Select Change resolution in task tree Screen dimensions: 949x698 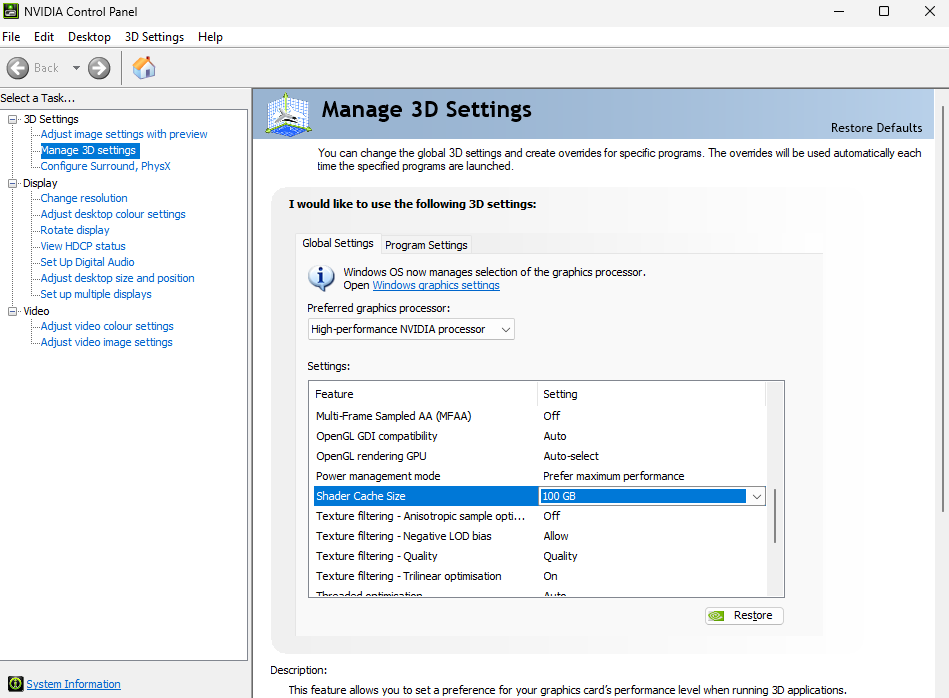(84, 198)
